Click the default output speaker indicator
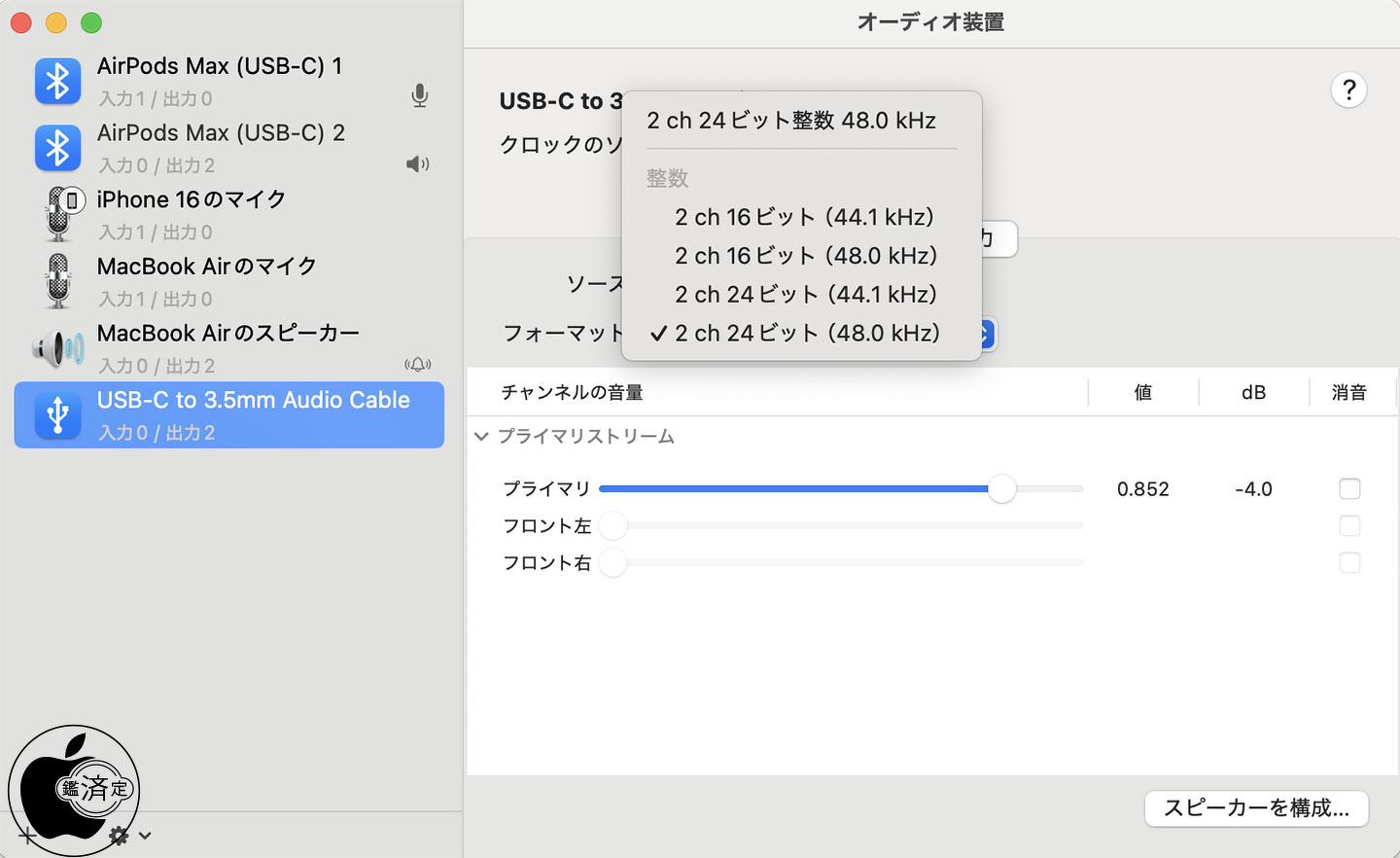1400x858 pixels. (x=418, y=163)
